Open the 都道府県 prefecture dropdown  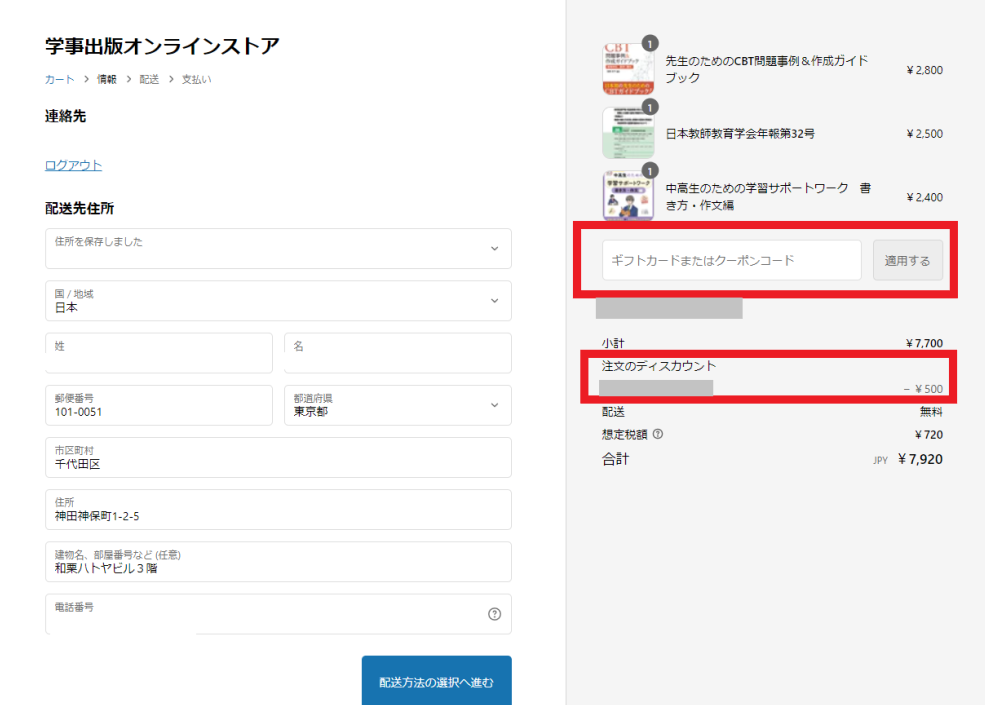click(x=397, y=405)
